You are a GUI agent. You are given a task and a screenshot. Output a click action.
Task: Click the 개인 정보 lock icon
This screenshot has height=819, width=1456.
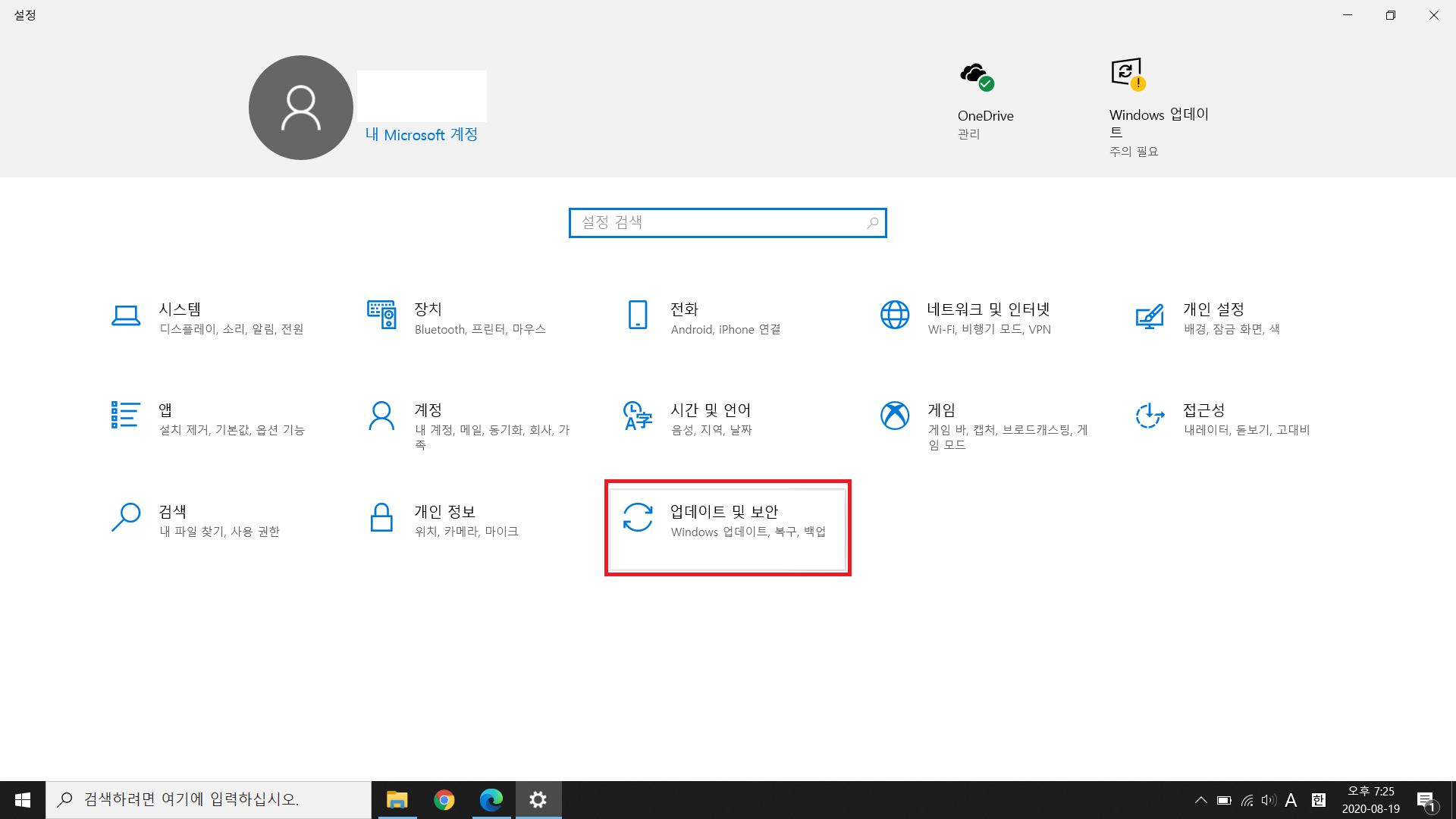coord(381,517)
